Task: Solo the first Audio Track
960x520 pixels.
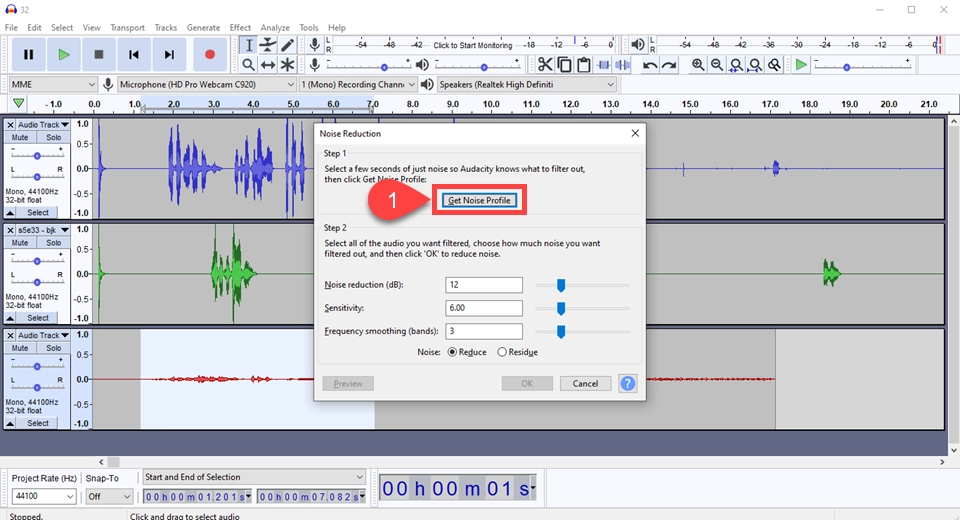Action: pyautogui.click(x=53, y=137)
